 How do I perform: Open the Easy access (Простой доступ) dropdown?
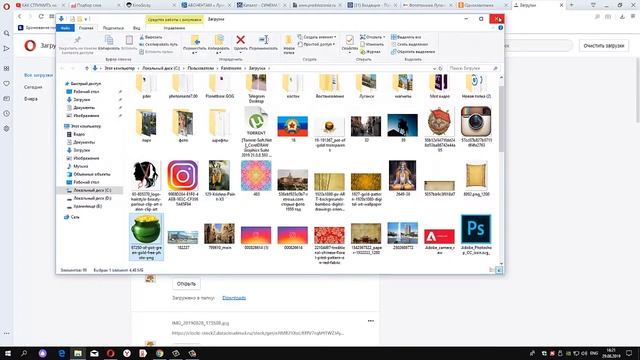tap(316, 44)
